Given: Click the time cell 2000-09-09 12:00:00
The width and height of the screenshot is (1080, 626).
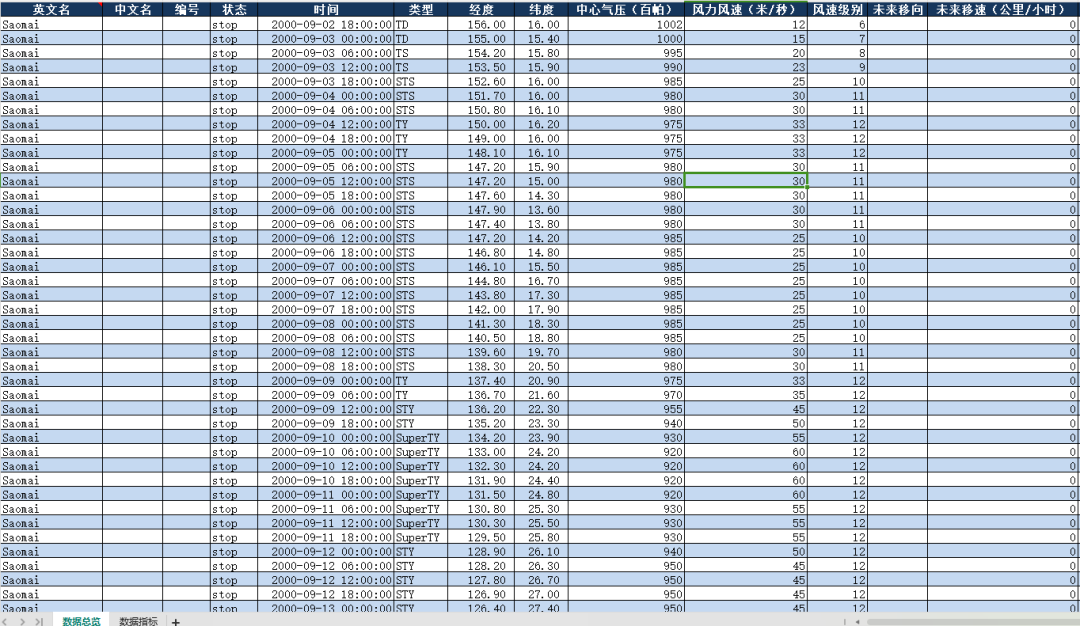Looking at the screenshot, I should pos(326,410).
